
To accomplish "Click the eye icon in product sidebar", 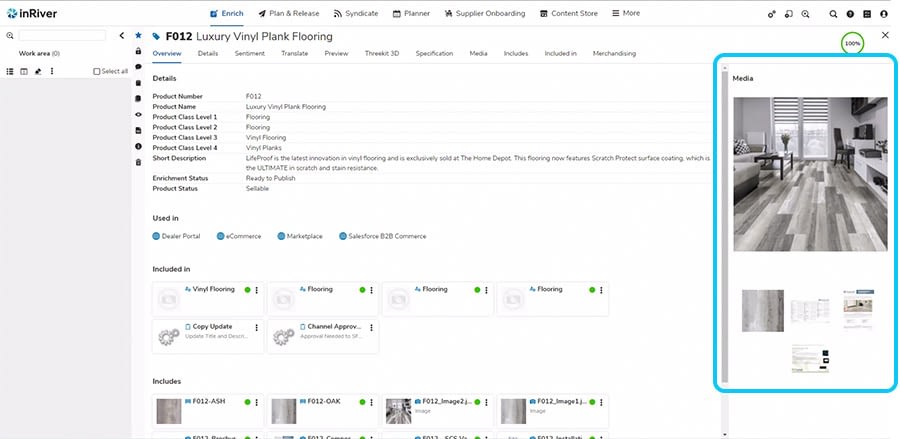I will 138,114.
